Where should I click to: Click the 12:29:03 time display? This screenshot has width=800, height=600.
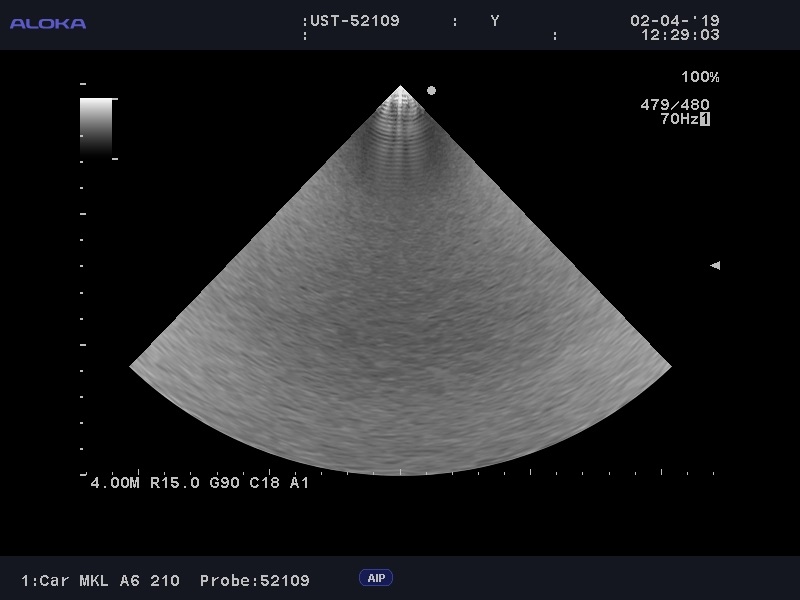tap(680, 35)
